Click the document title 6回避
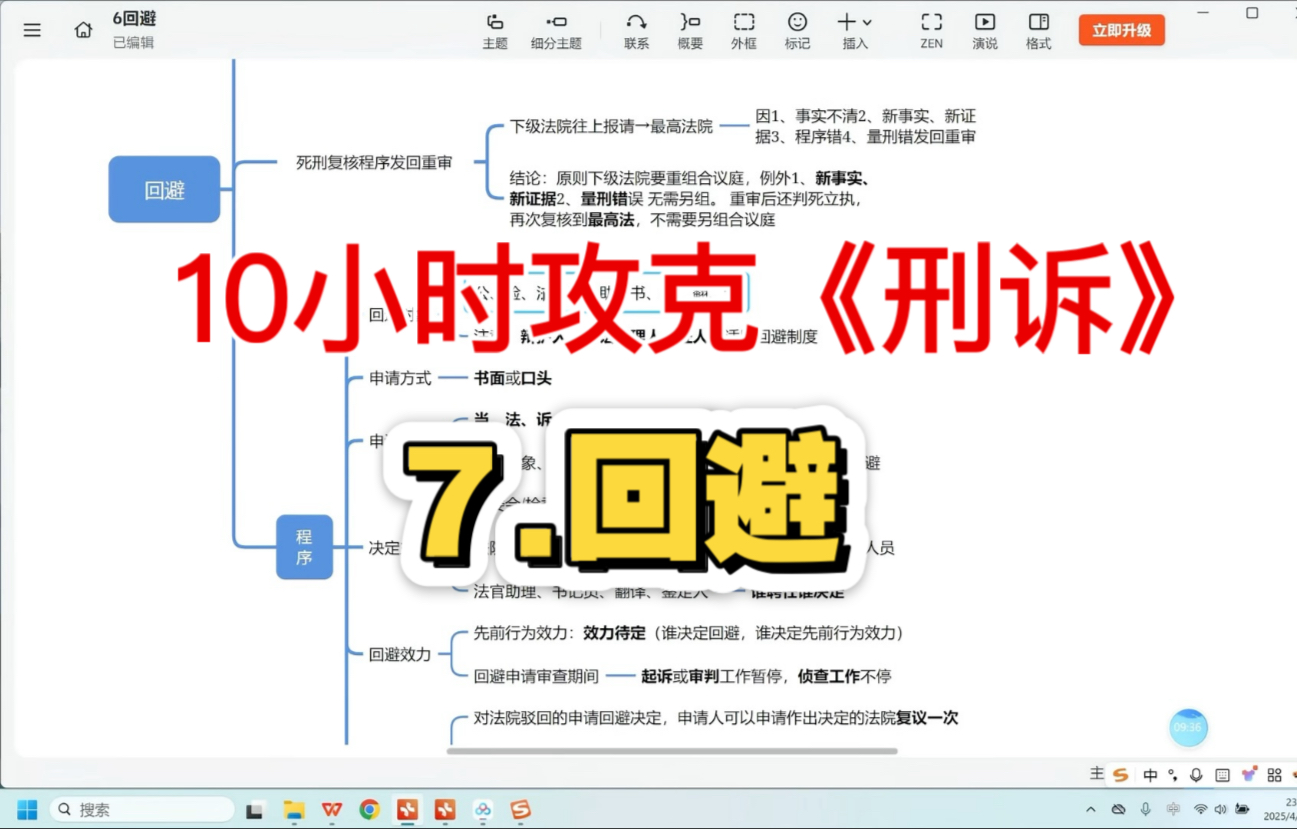 (134, 18)
